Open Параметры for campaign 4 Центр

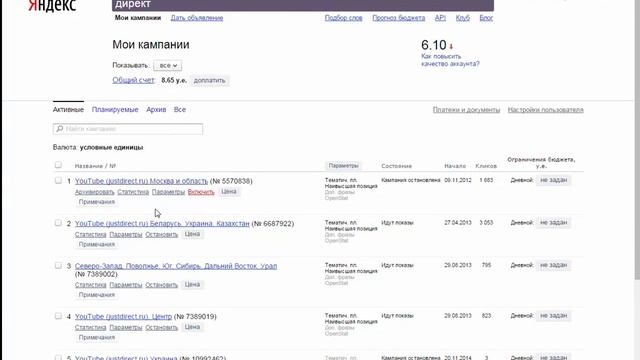click(126, 327)
